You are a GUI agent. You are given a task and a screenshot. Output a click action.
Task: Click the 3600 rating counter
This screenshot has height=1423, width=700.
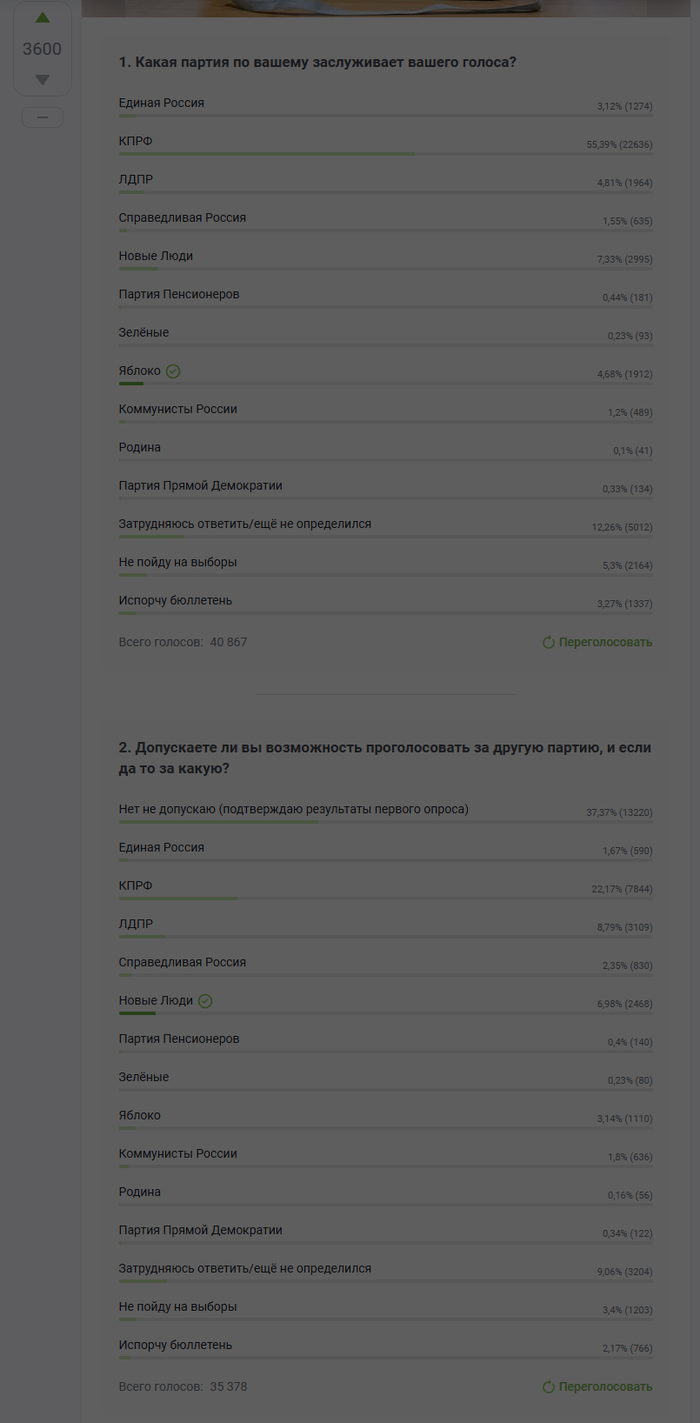[x=42, y=49]
